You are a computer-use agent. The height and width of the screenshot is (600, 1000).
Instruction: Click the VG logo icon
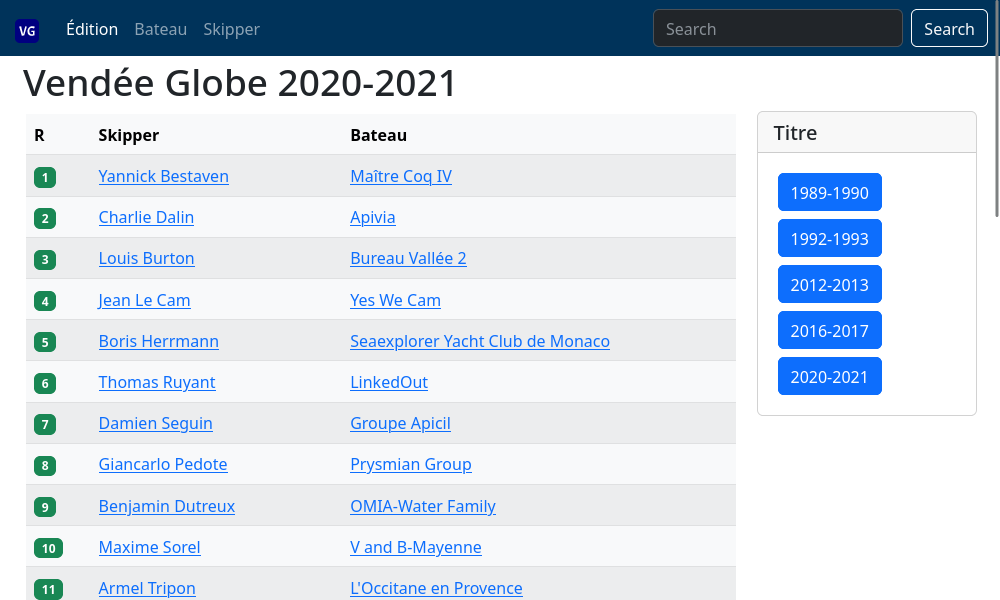pyautogui.click(x=27, y=31)
